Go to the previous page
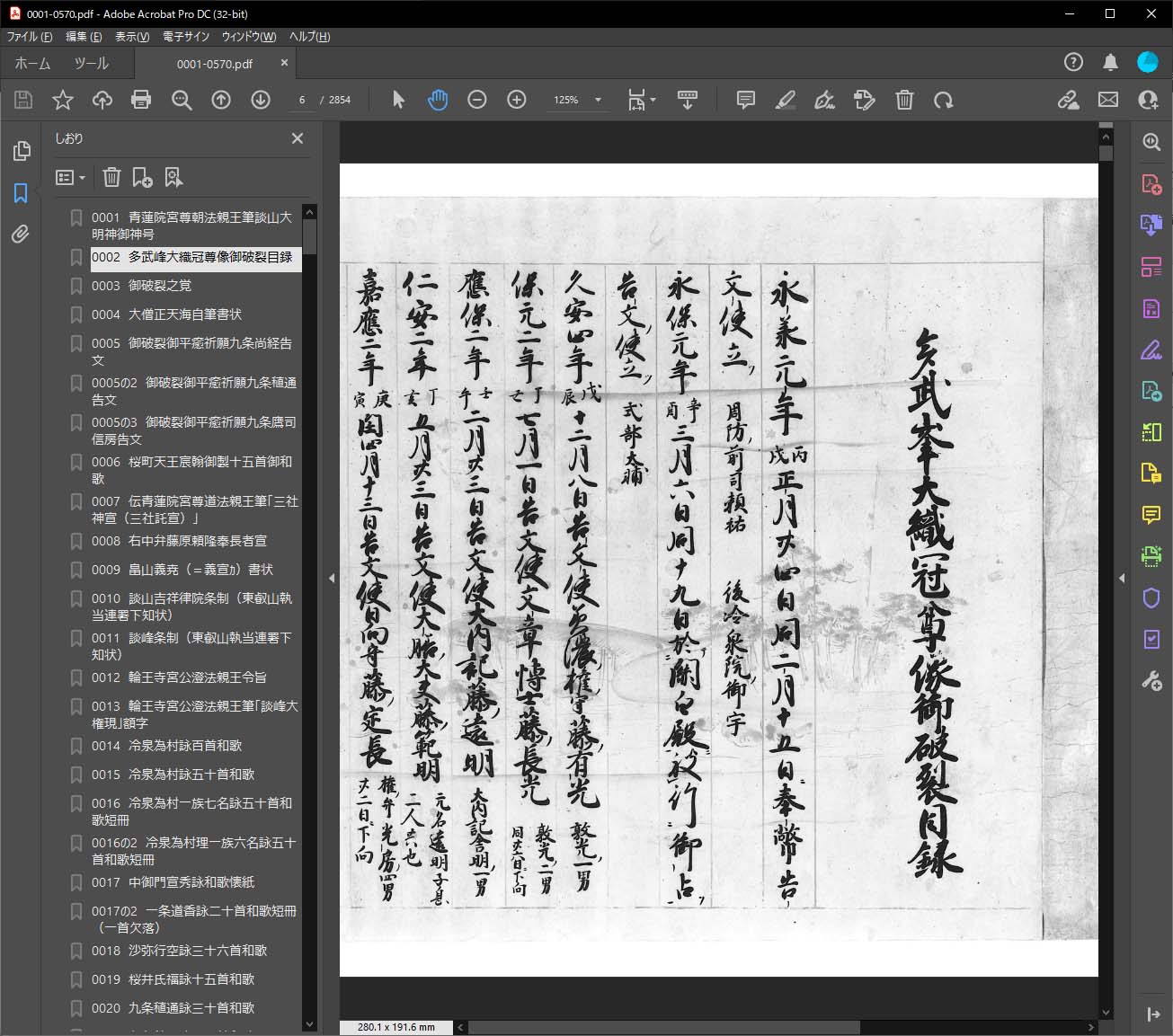The image size is (1173, 1036). [221, 100]
